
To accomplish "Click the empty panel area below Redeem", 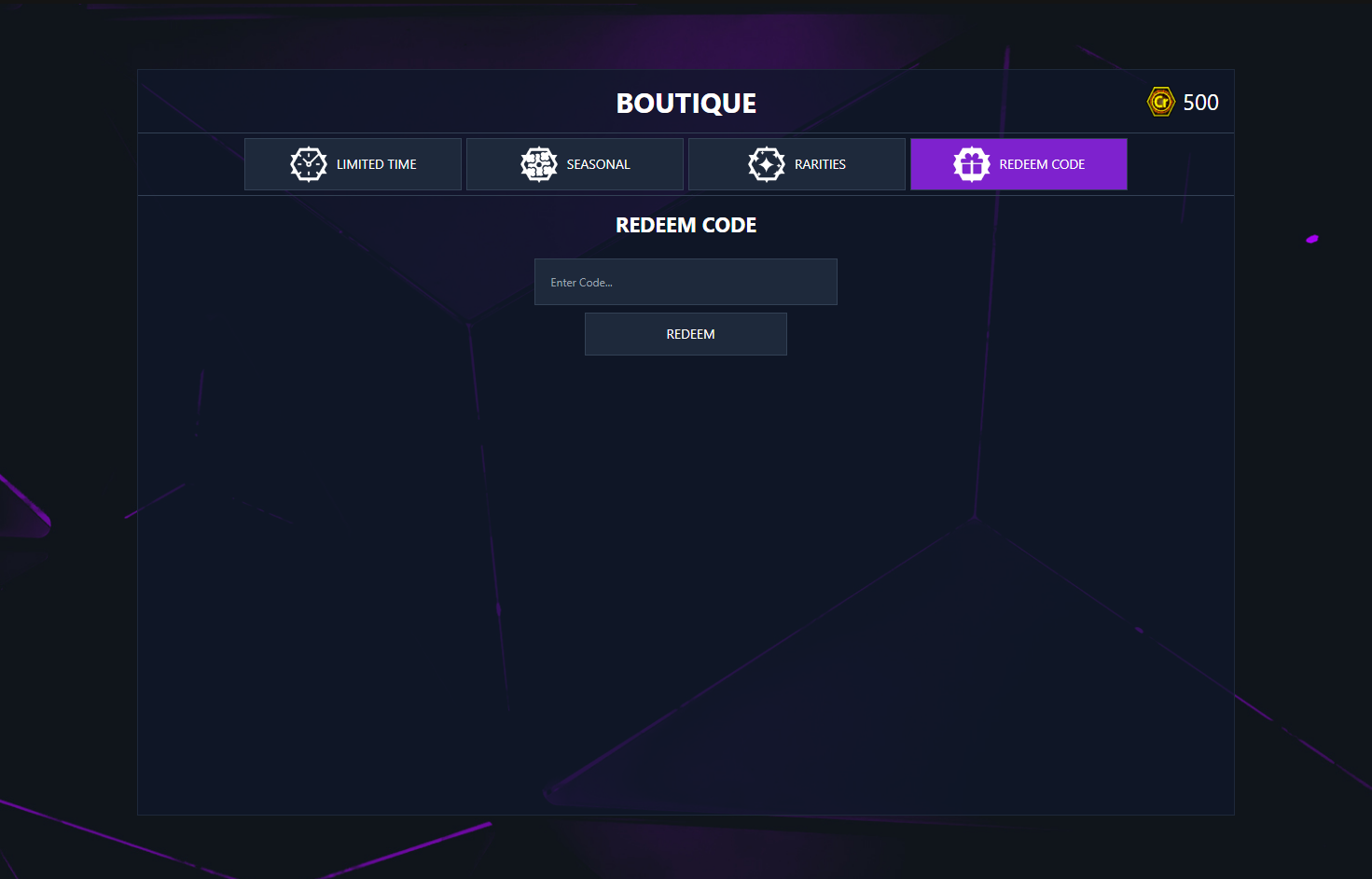I will point(686,560).
